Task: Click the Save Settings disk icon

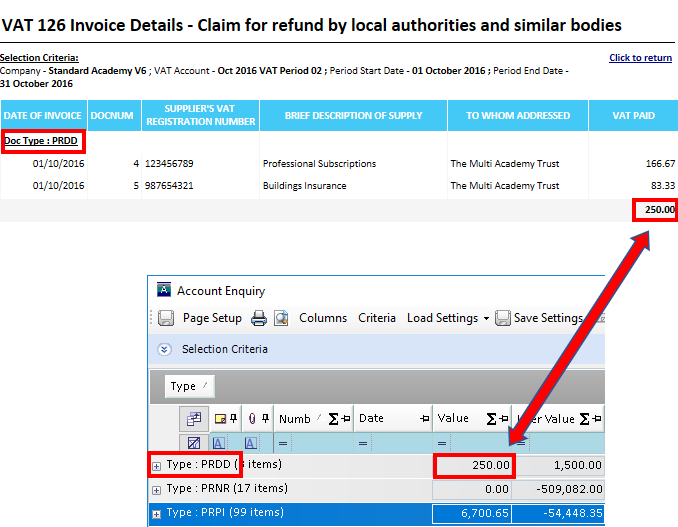Action: tap(503, 318)
